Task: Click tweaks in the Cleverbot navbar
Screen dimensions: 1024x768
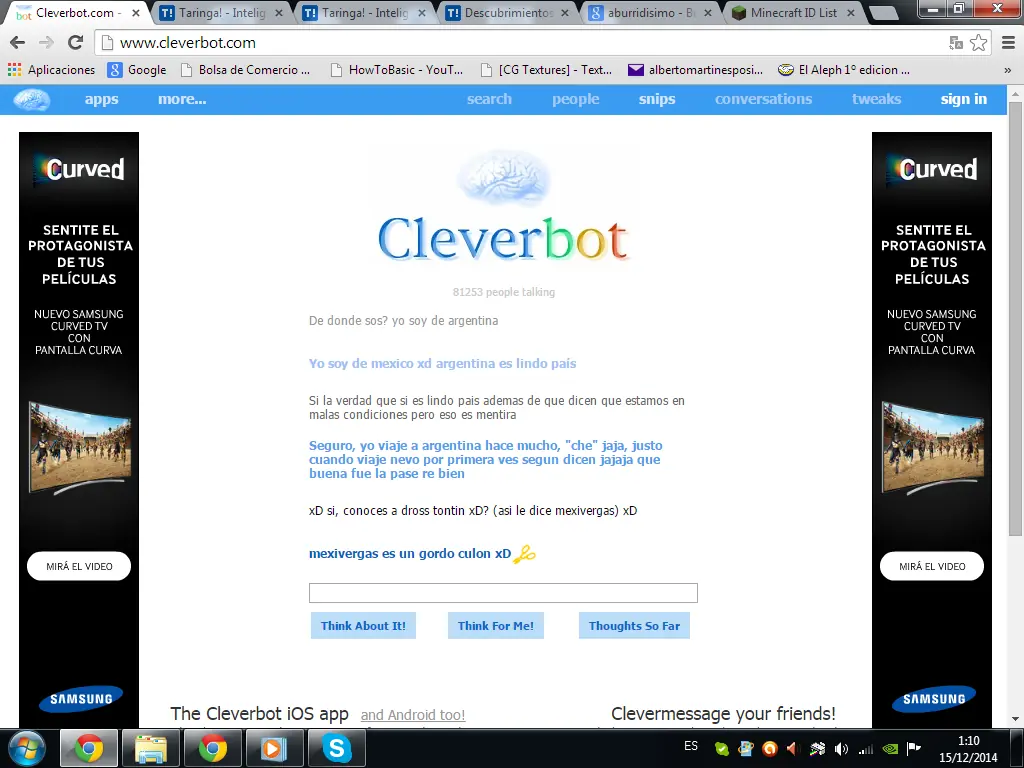Action: coord(876,99)
